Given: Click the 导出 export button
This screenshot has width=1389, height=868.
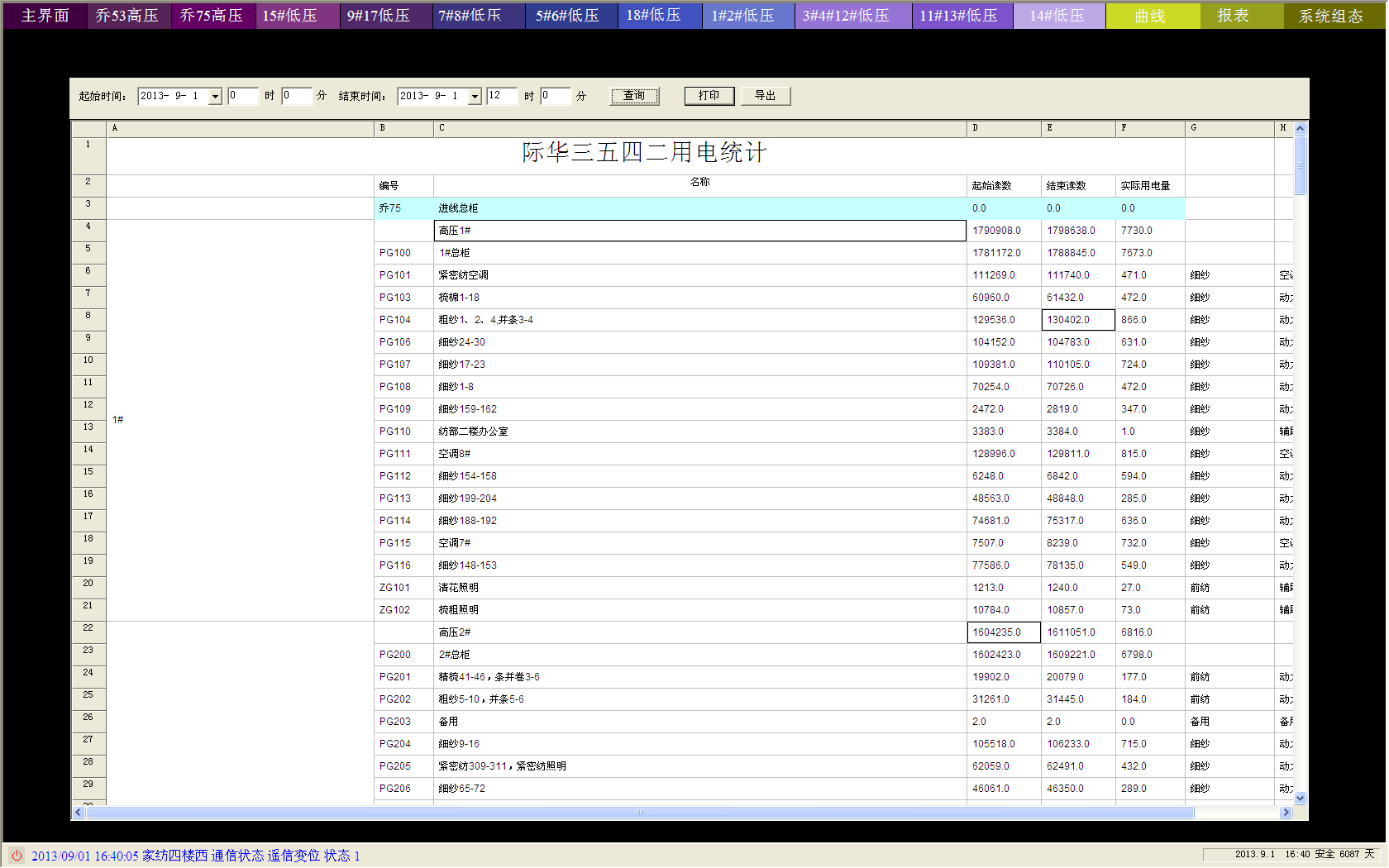Looking at the screenshot, I should (x=766, y=96).
